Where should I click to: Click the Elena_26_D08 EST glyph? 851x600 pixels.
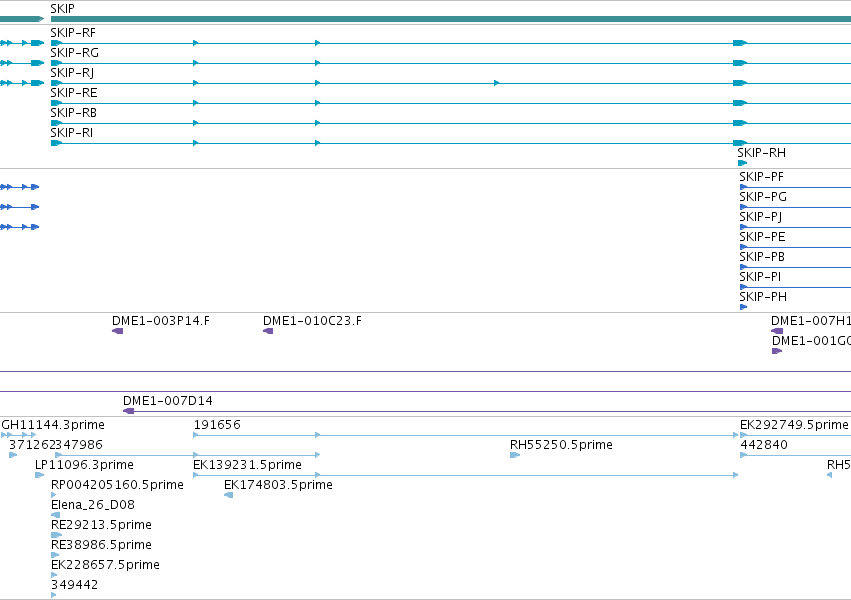coord(55,515)
